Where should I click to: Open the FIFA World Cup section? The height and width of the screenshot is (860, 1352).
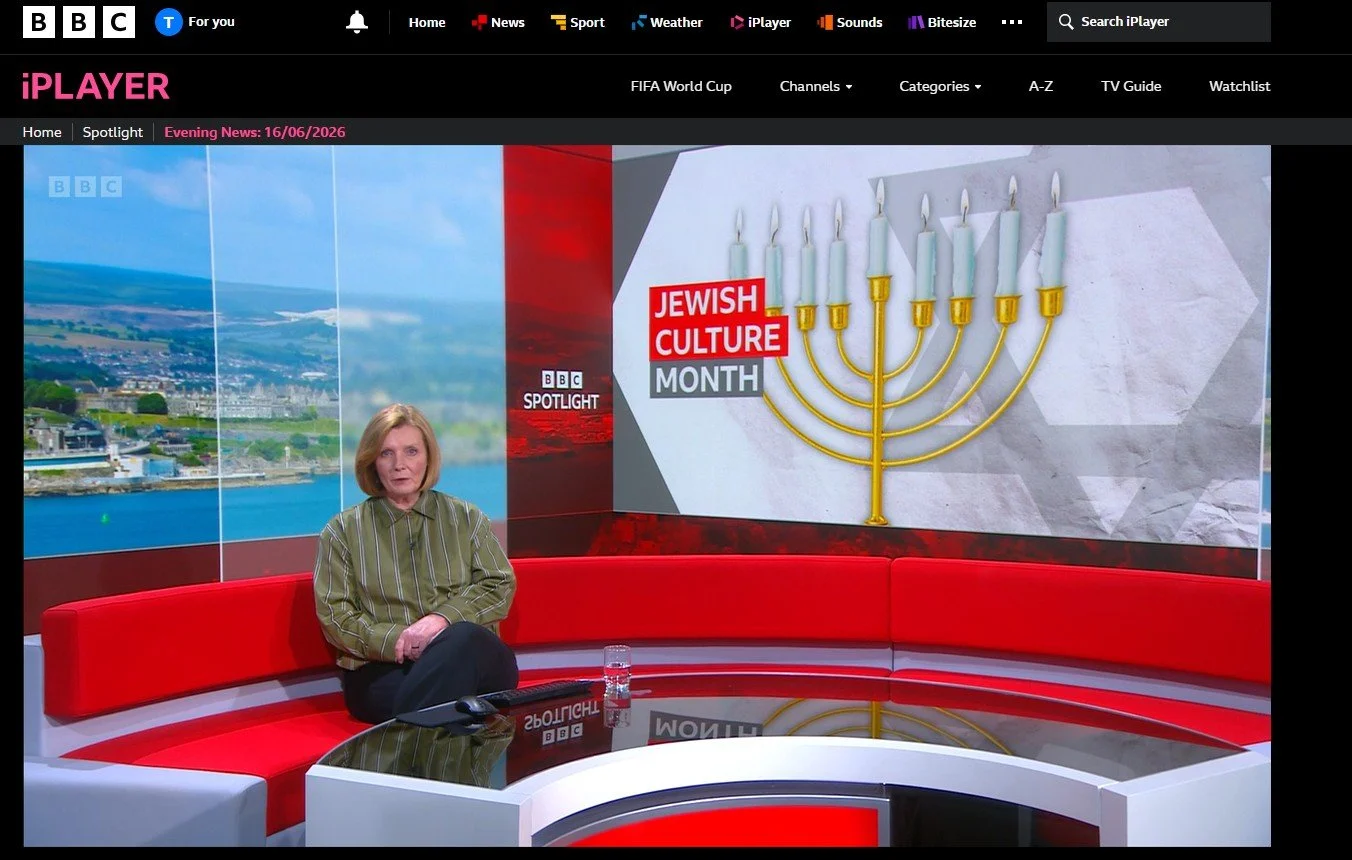681,87
